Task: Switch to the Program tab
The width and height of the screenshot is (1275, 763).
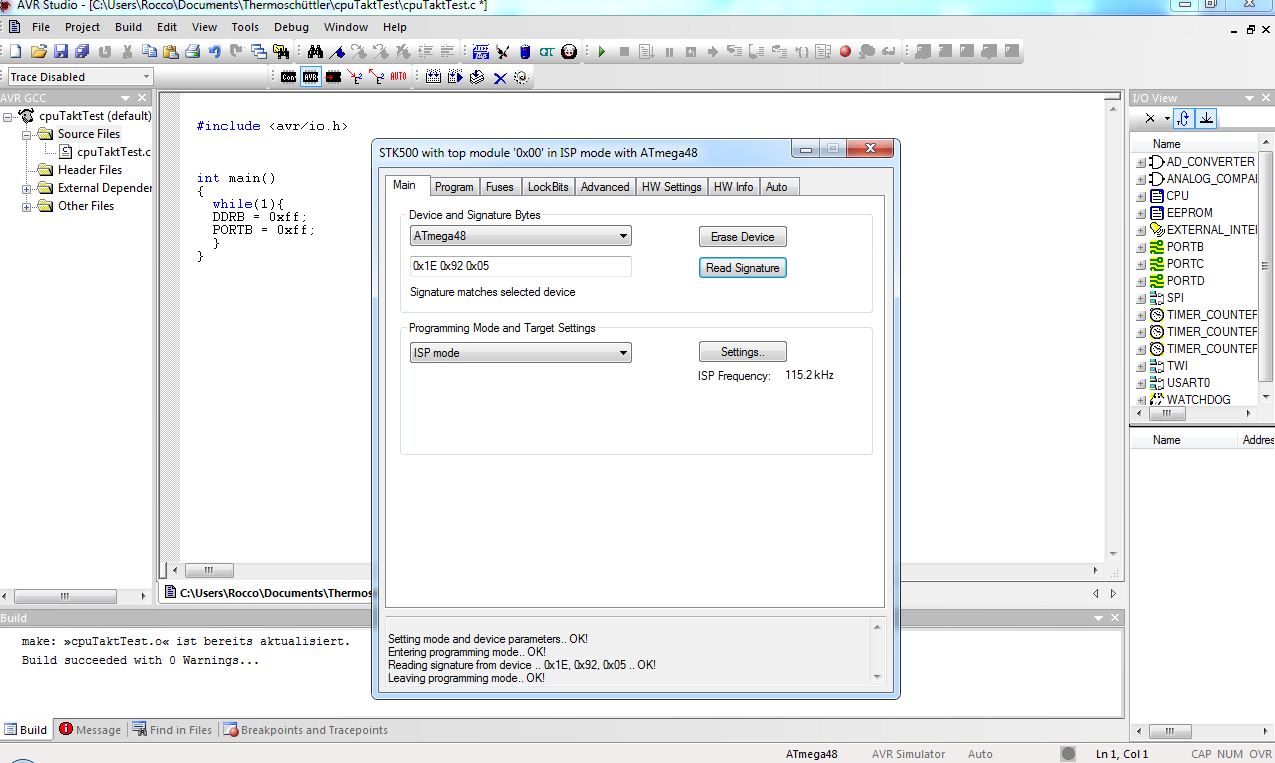Action: point(454,187)
